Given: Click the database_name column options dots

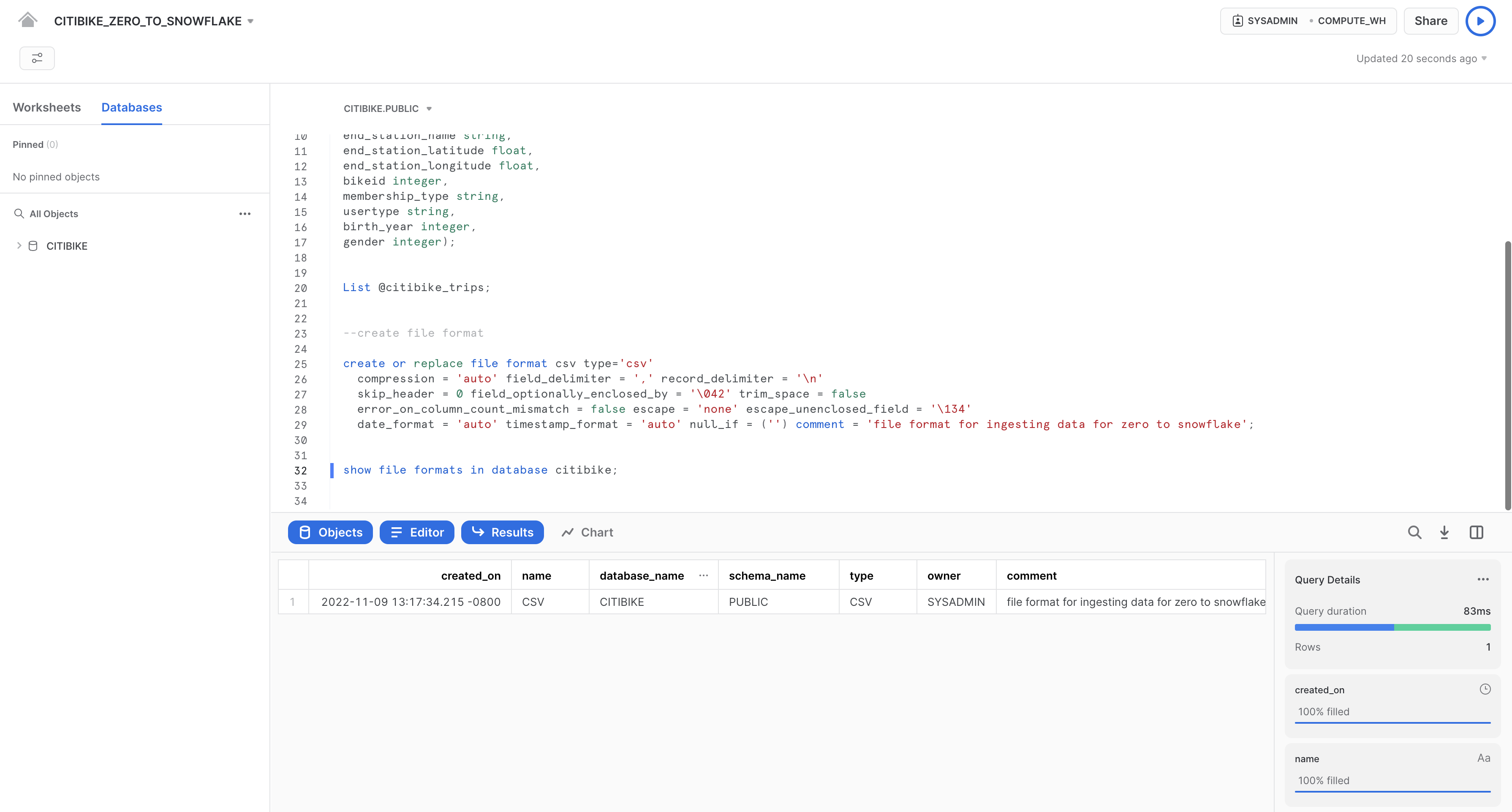Looking at the screenshot, I should (x=703, y=575).
